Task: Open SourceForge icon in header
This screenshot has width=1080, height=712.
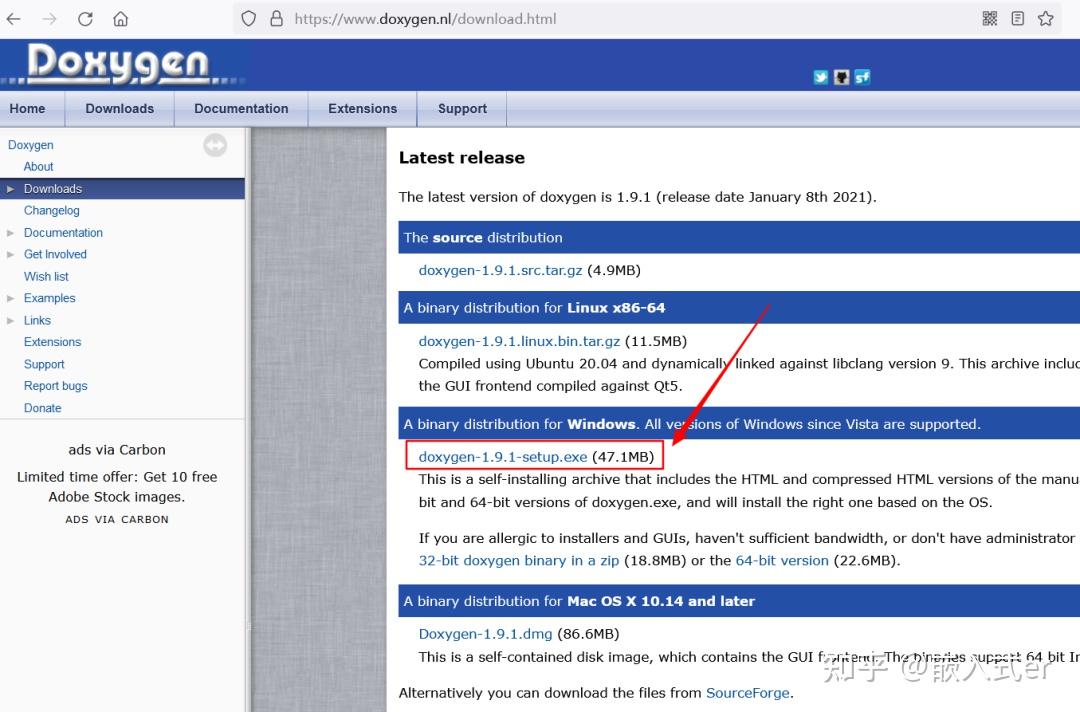Action: tap(862, 77)
